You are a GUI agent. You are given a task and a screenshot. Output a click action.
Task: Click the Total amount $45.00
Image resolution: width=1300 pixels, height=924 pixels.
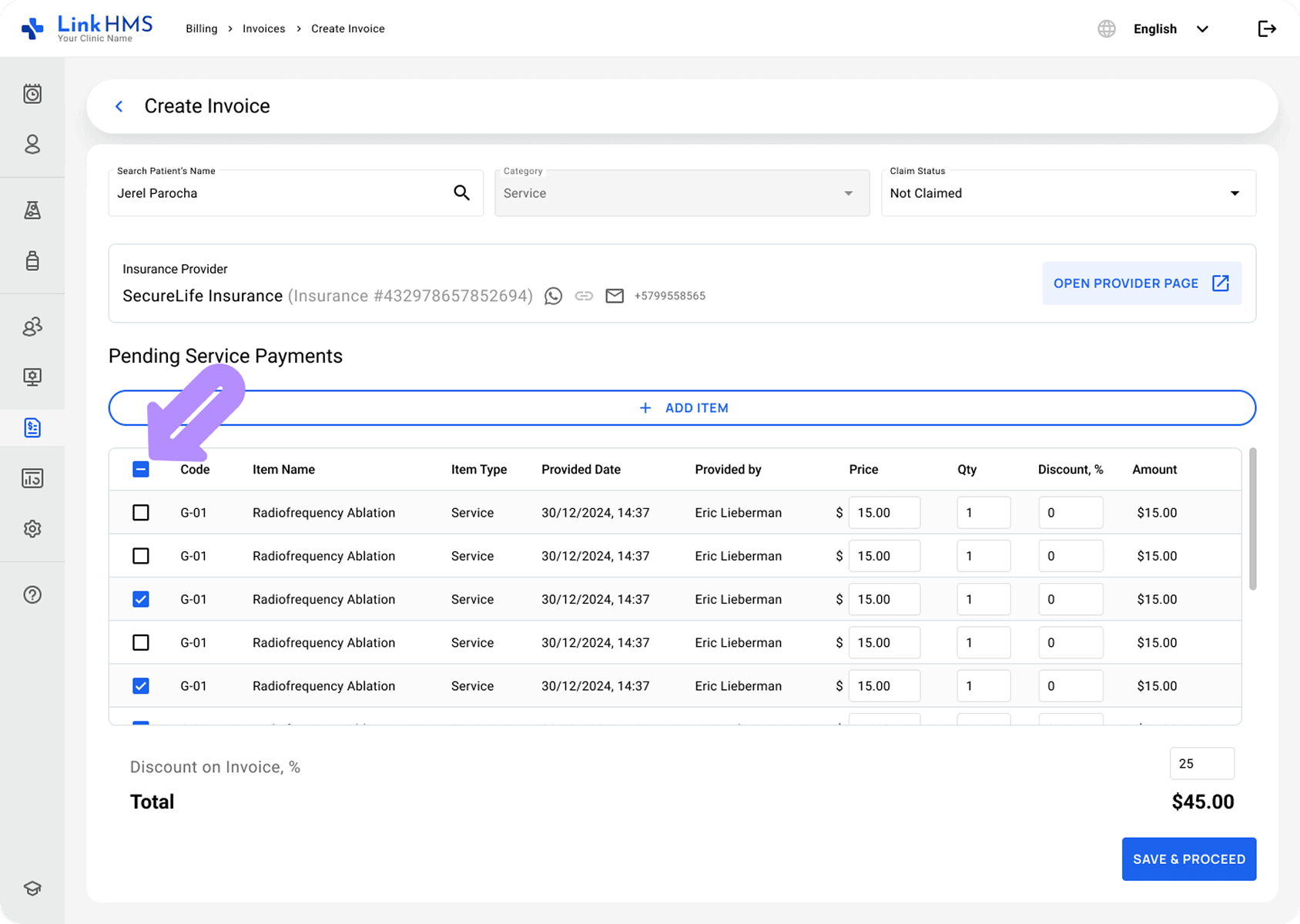click(x=1202, y=802)
